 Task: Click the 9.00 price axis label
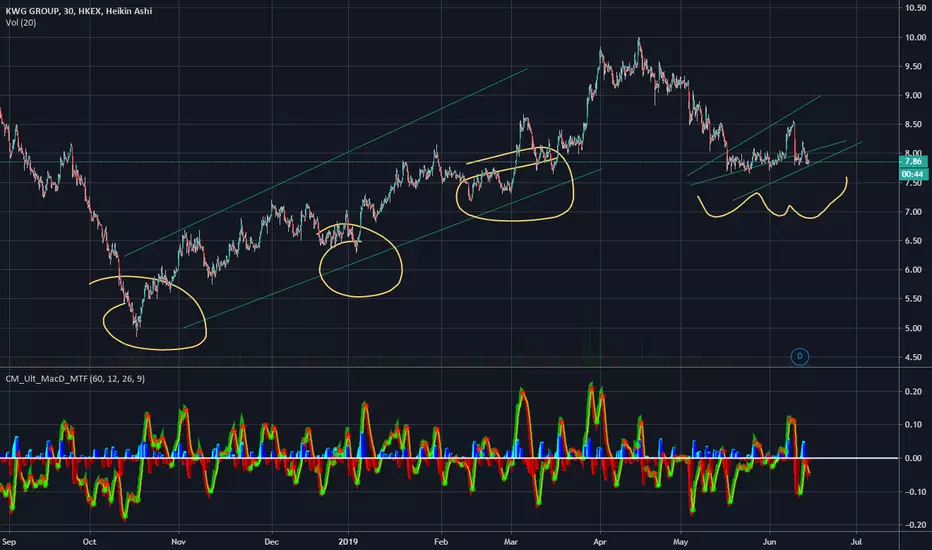pyautogui.click(x=914, y=95)
